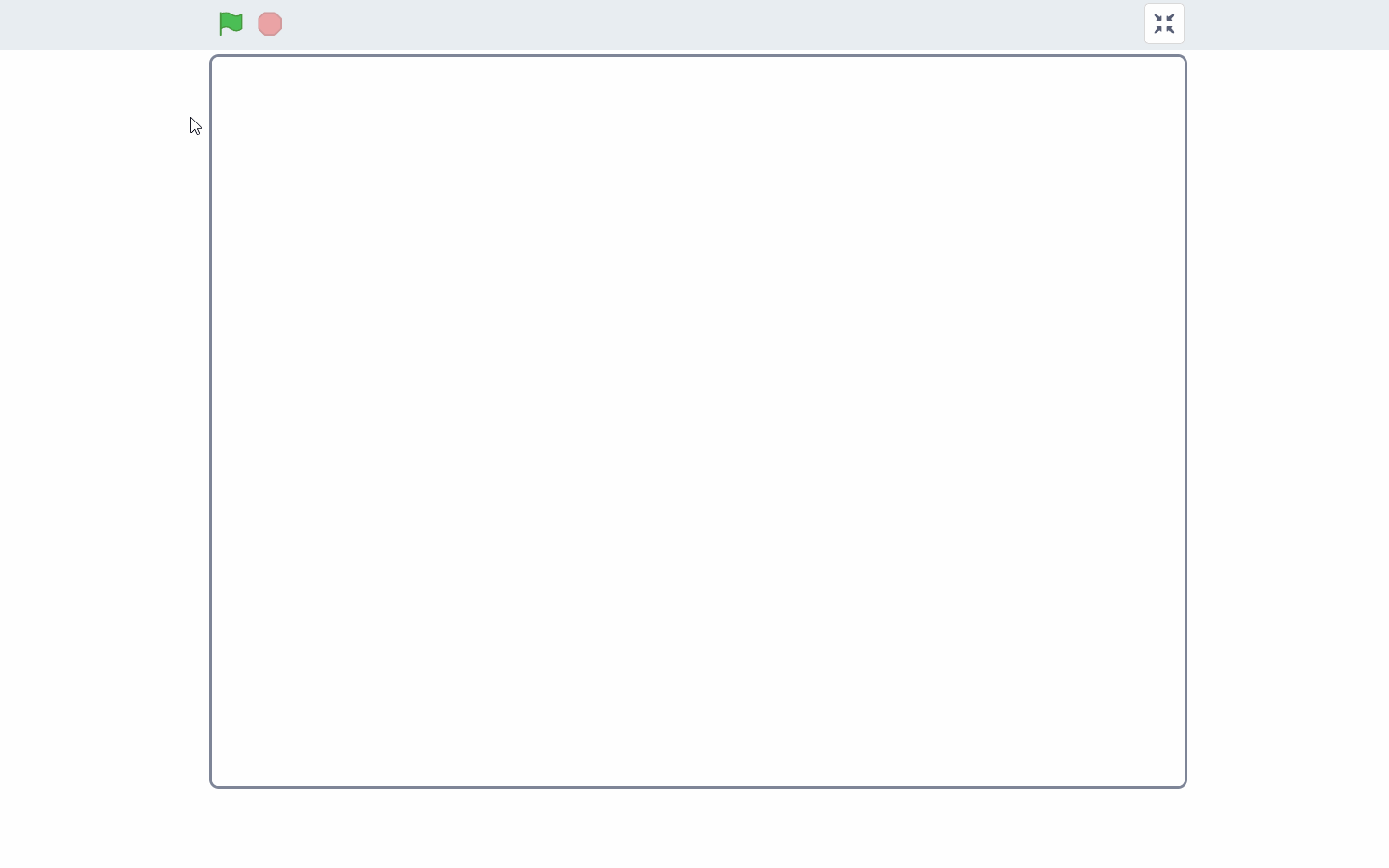Halt the running project with the stop icon
Image resolution: width=1389 pixels, height=868 pixels.
point(270,24)
